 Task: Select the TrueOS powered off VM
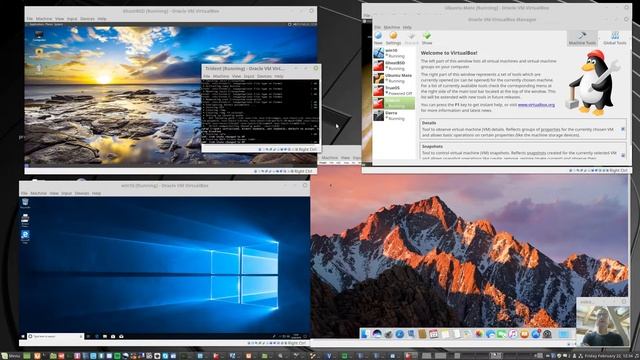[394, 90]
